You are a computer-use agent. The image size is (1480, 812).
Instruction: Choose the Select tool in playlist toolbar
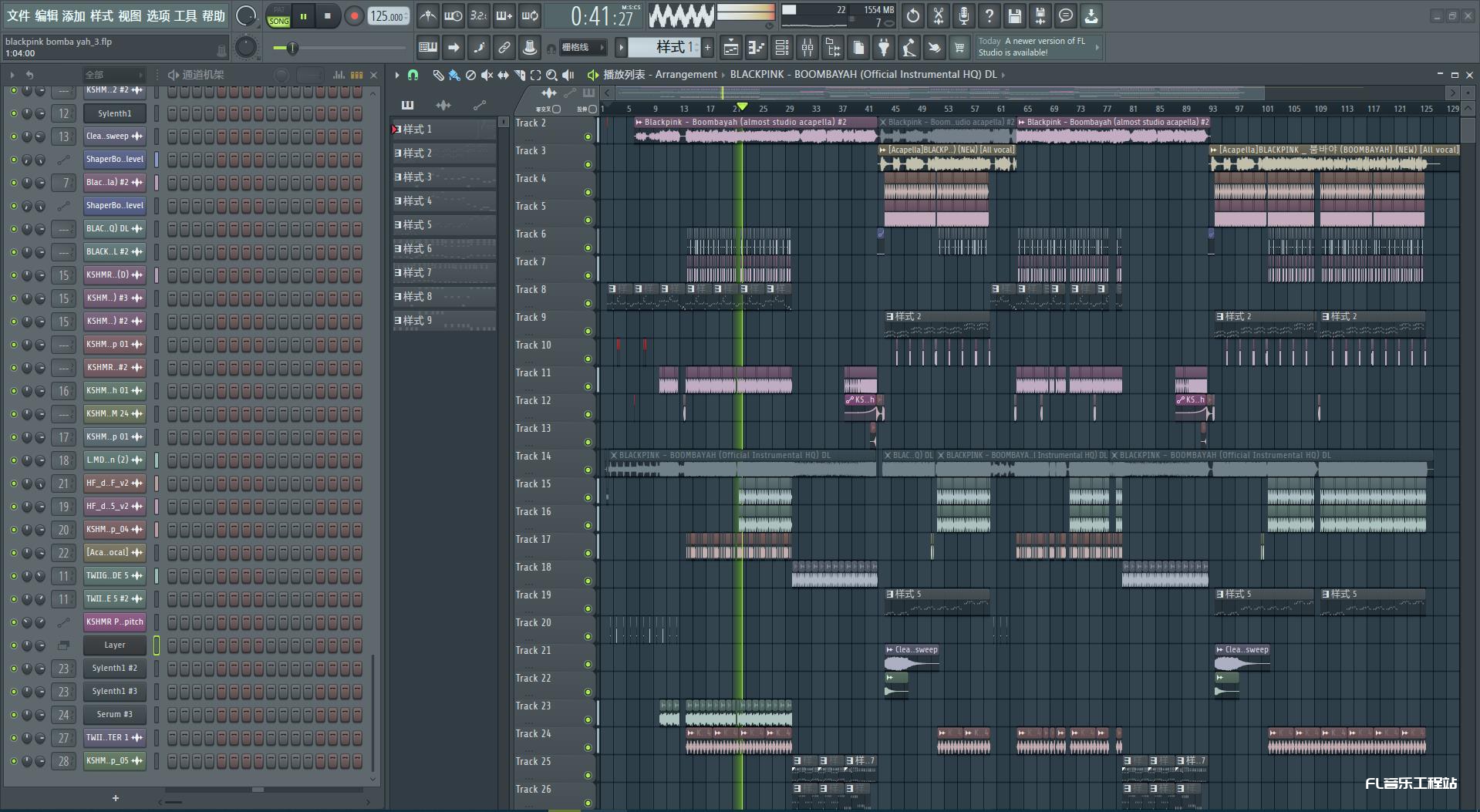tap(535, 75)
